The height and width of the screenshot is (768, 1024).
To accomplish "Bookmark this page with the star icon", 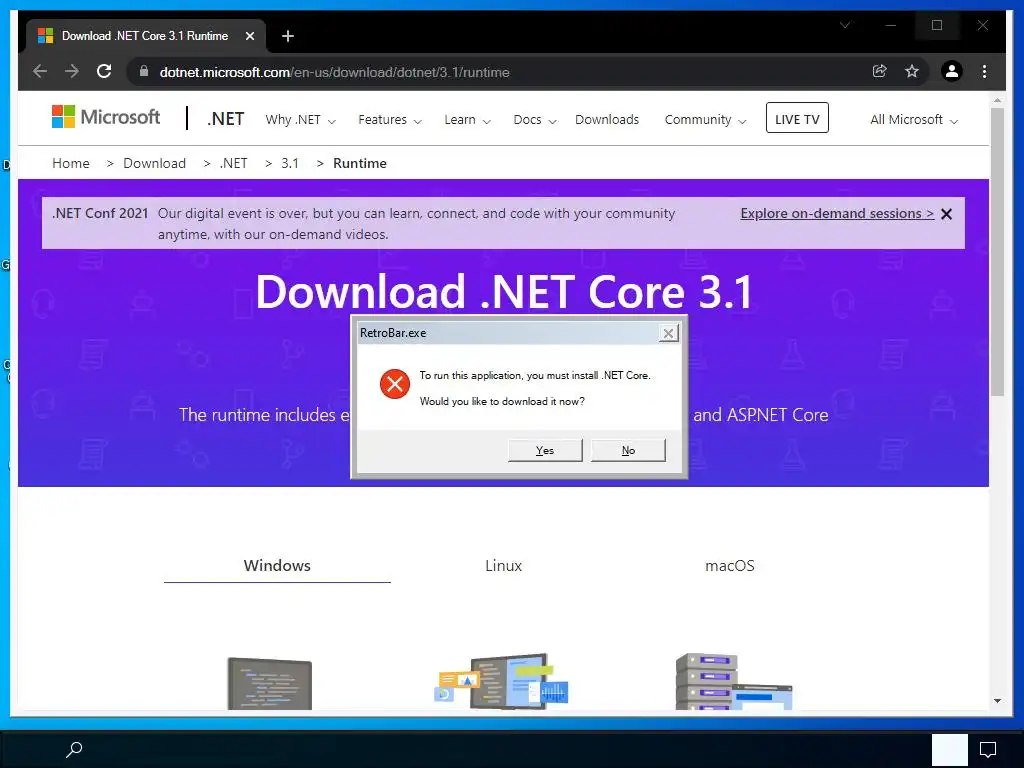I will click(912, 71).
